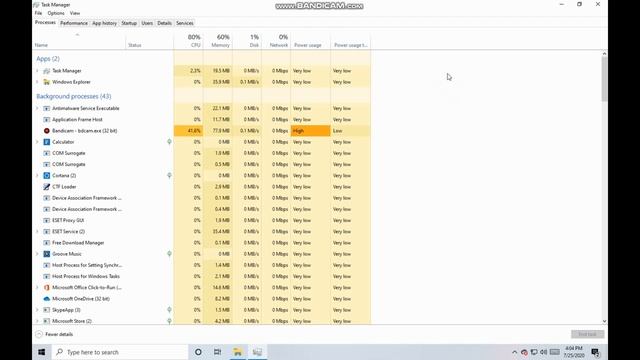The height and width of the screenshot is (360, 640).
Task: Expand the ESET Service (2) group
Action: coord(38,231)
